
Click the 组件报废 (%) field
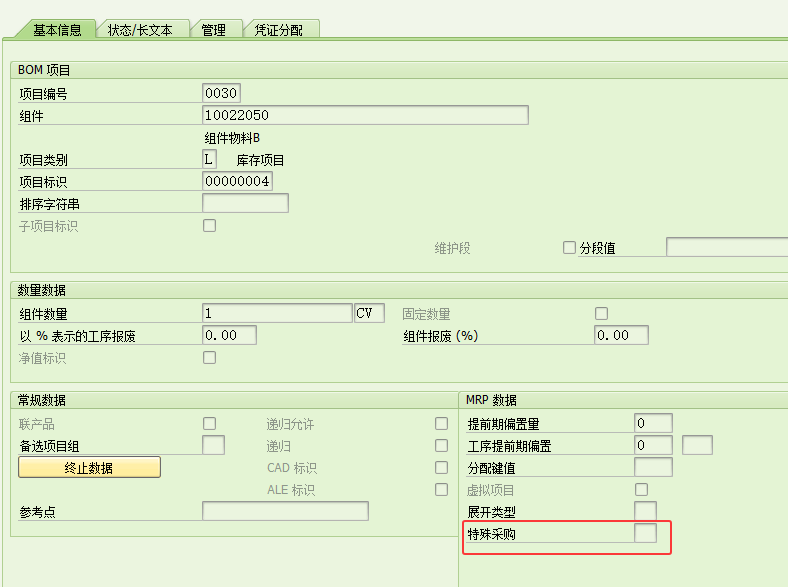pos(621,336)
